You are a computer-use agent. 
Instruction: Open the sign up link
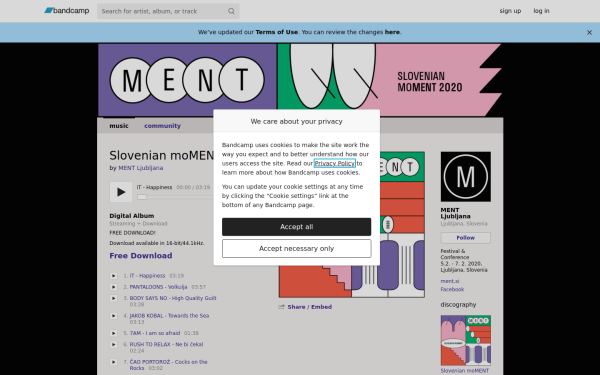[510, 11]
